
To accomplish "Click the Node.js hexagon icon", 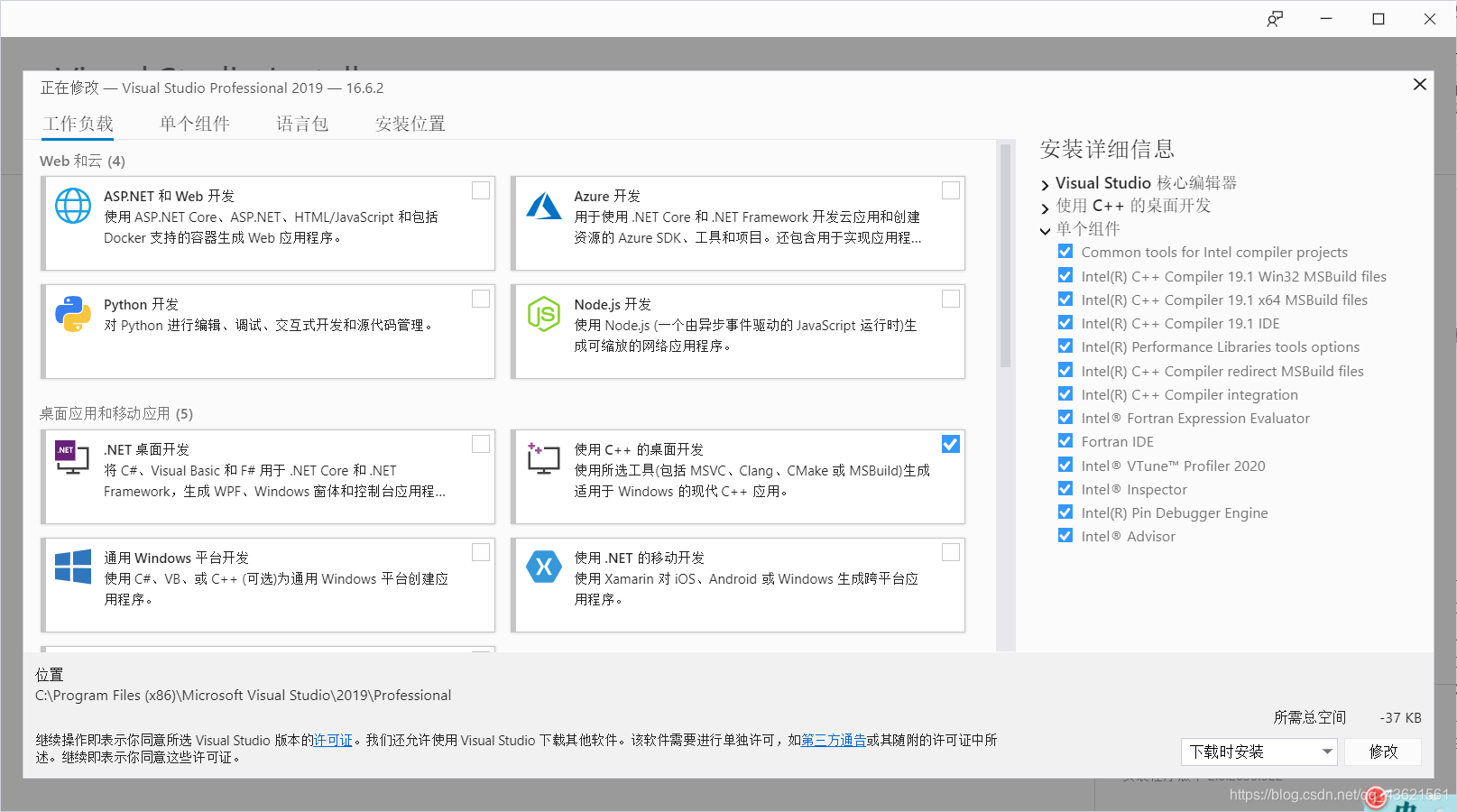I will point(544,314).
